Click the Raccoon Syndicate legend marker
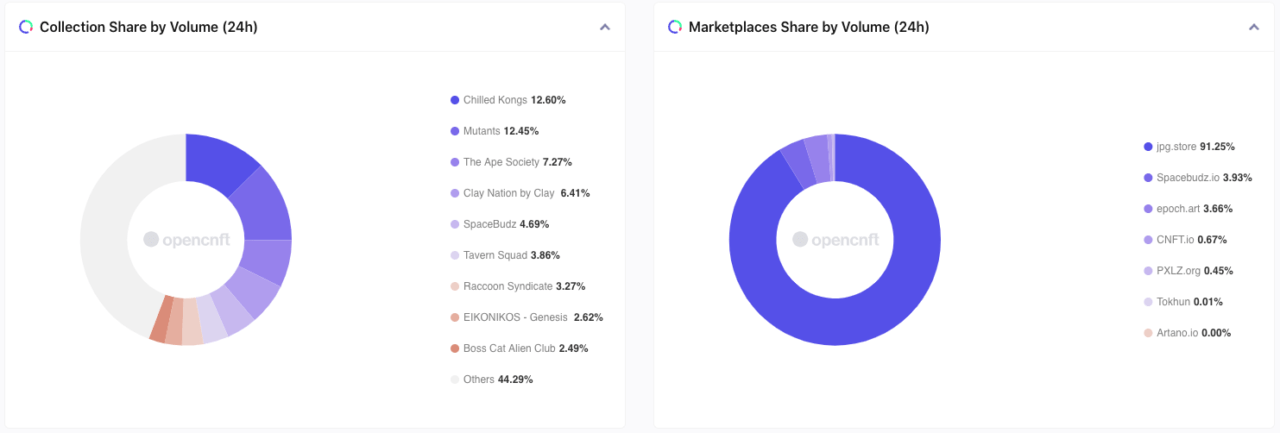This screenshot has width=1280, height=433. tap(455, 286)
